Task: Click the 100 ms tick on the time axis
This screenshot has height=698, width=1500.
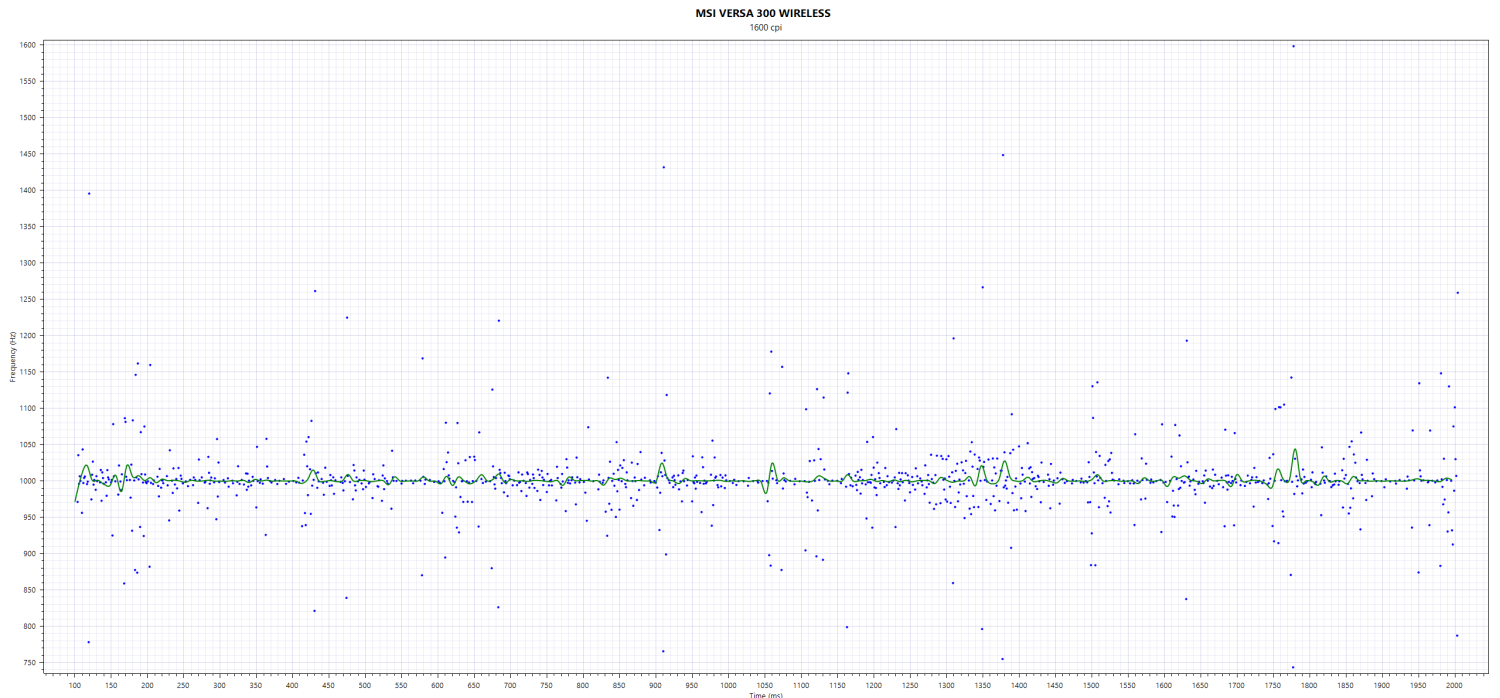Action: [75, 685]
